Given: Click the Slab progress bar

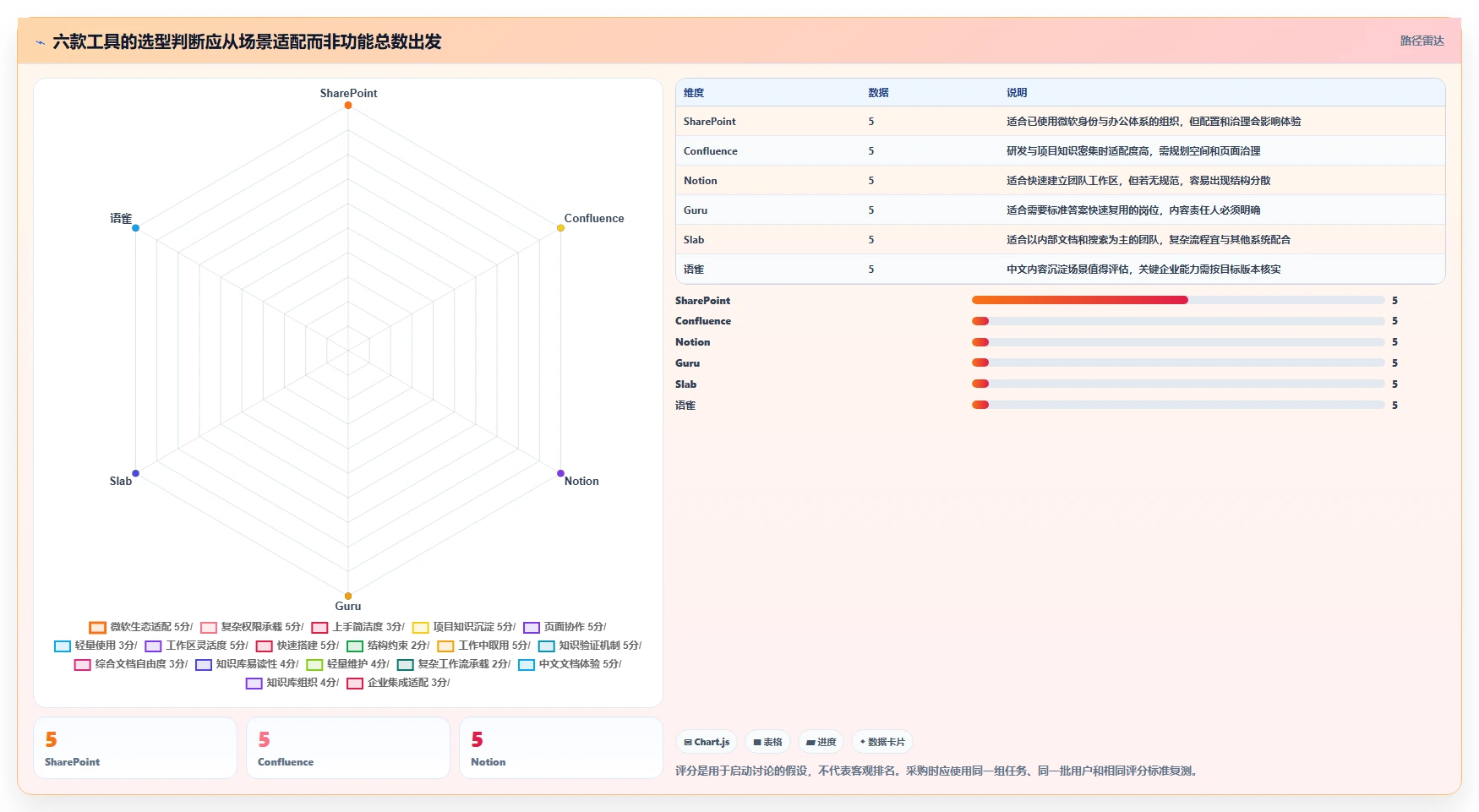Looking at the screenshot, I should point(1178,384).
